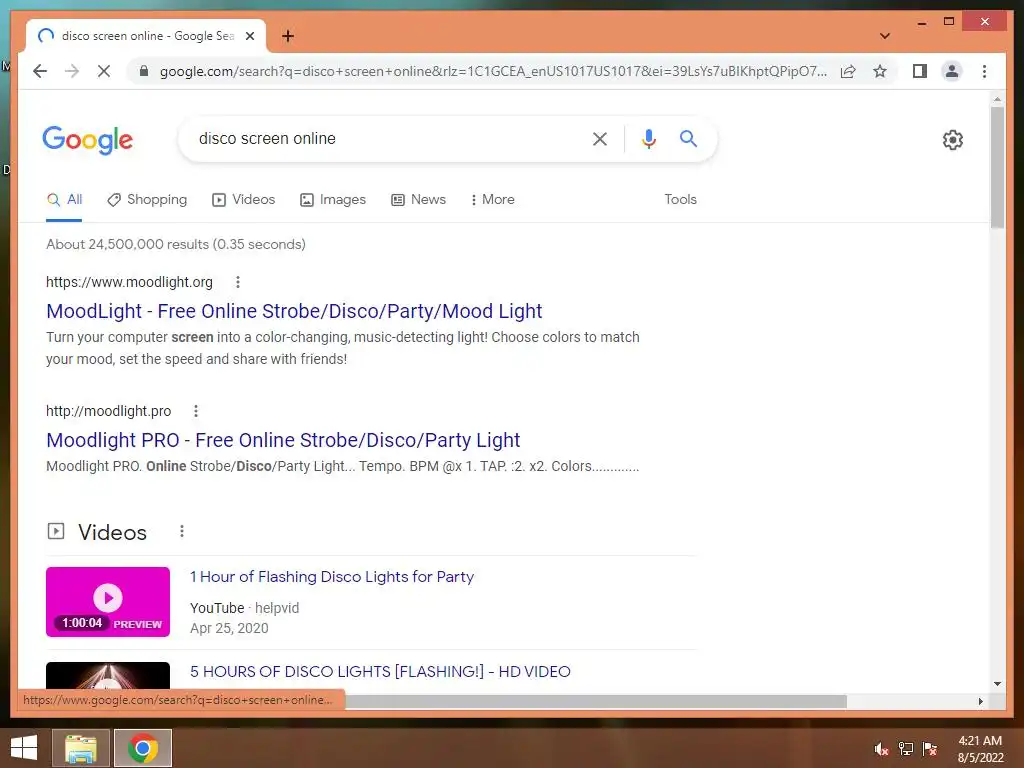Open the Chrome profile avatar
1024x768 pixels.
pyautogui.click(x=952, y=71)
